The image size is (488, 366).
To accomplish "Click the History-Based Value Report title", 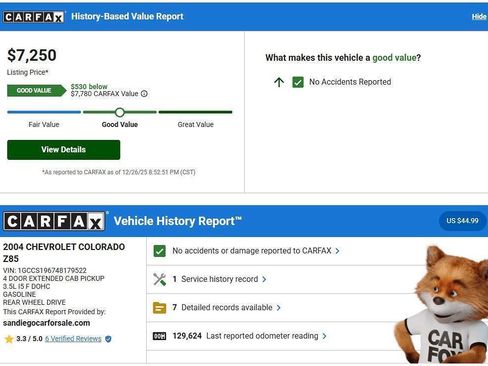I will point(127,17).
